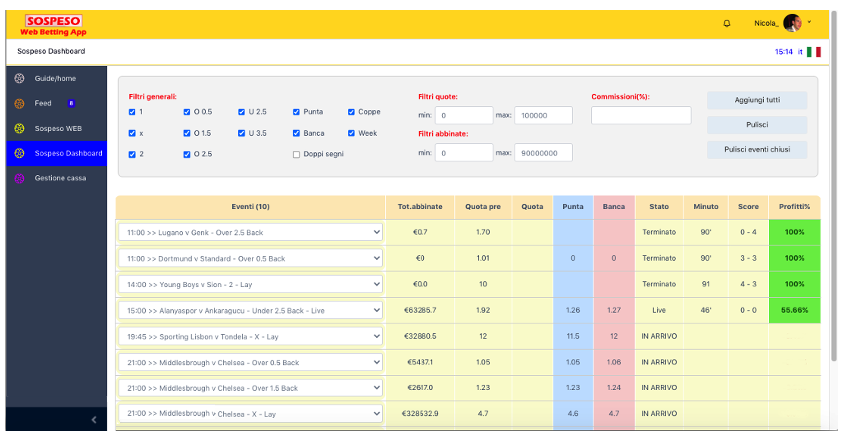The height and width of the screenshot is (440, 844).
Task: Enable the Doppi segni checkbox
Action: click(296, 154)
